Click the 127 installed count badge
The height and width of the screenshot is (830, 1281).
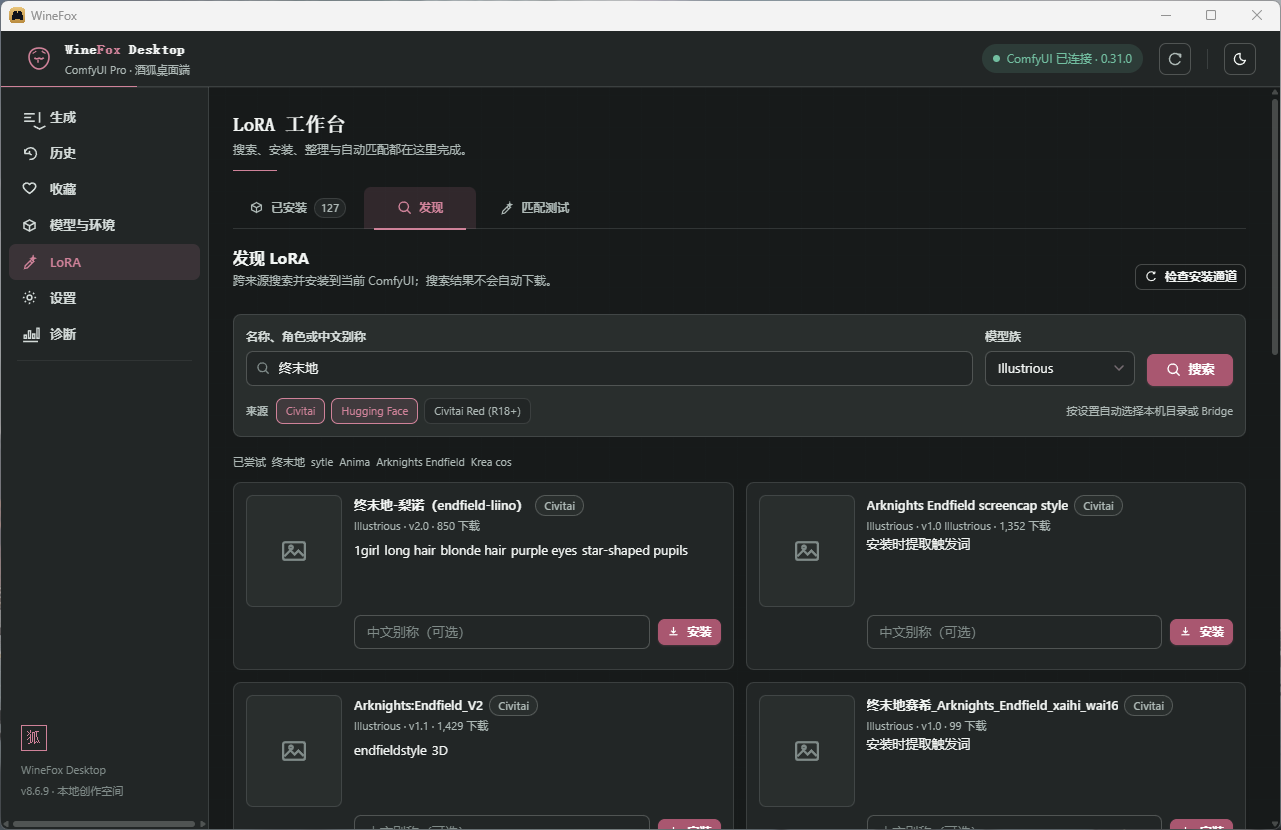click(x=329, y=208)
